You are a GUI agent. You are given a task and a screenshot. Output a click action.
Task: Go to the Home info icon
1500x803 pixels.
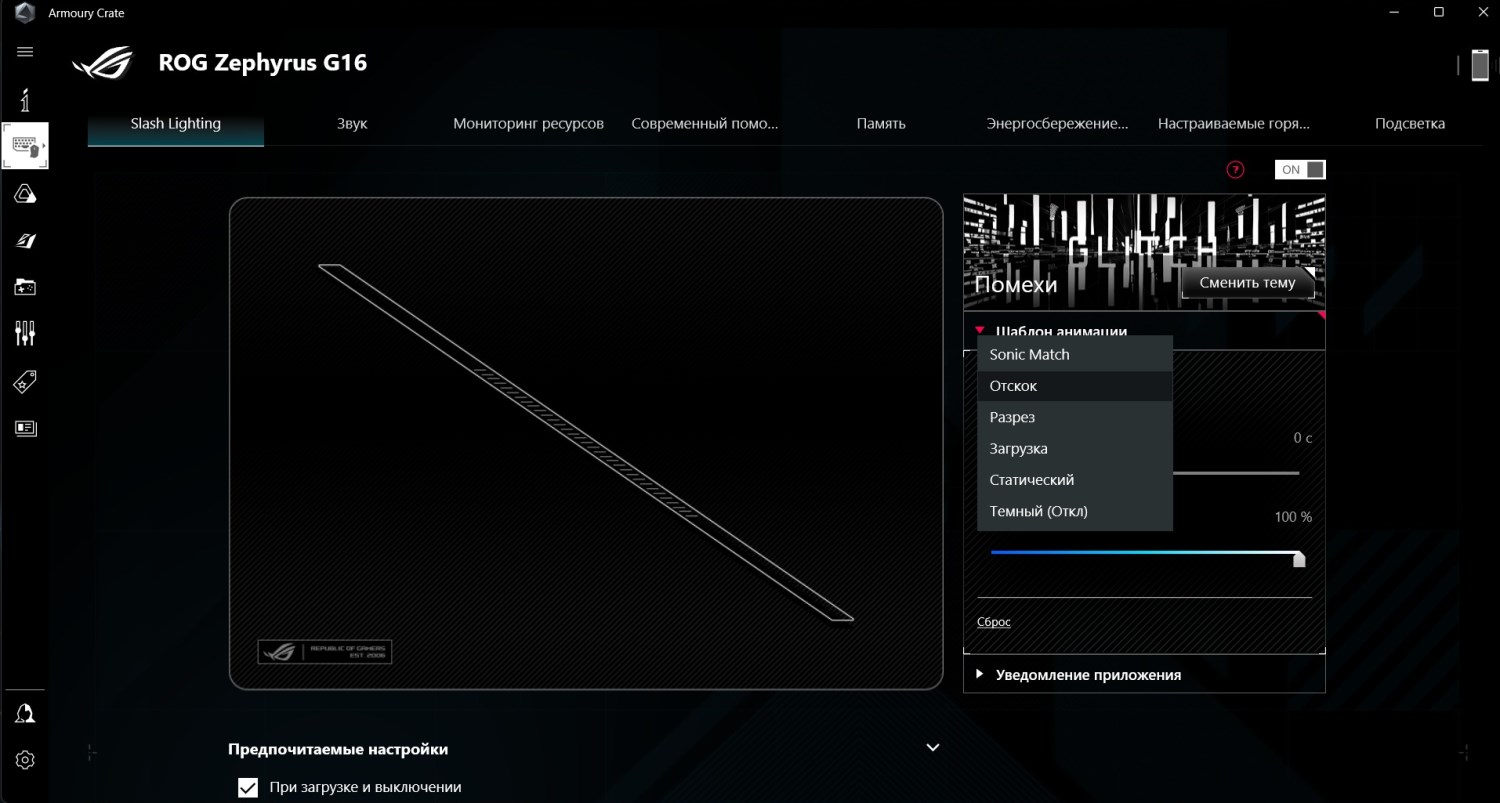[25, 100]
